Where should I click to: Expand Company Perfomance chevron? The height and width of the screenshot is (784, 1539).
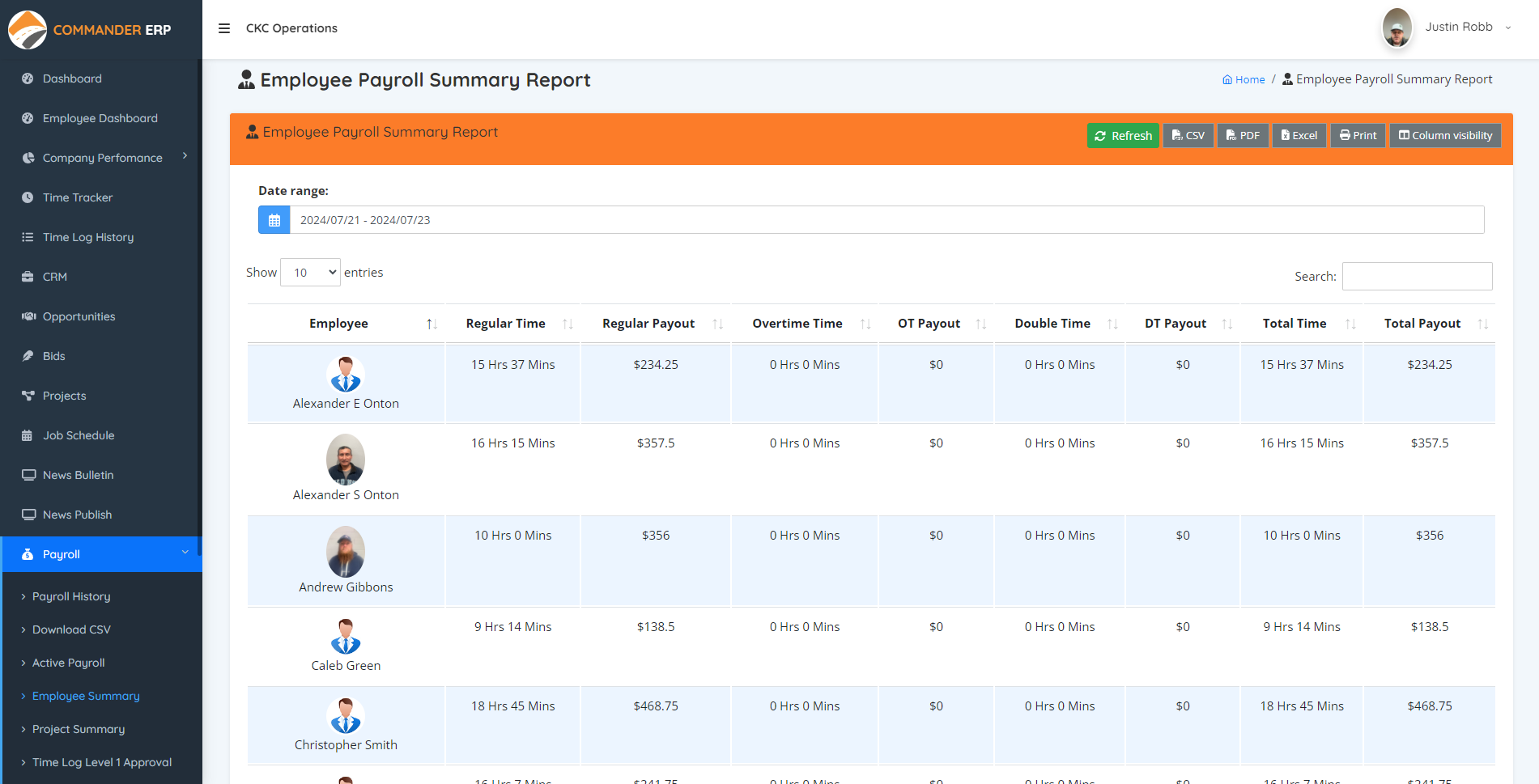click(185, 155)
